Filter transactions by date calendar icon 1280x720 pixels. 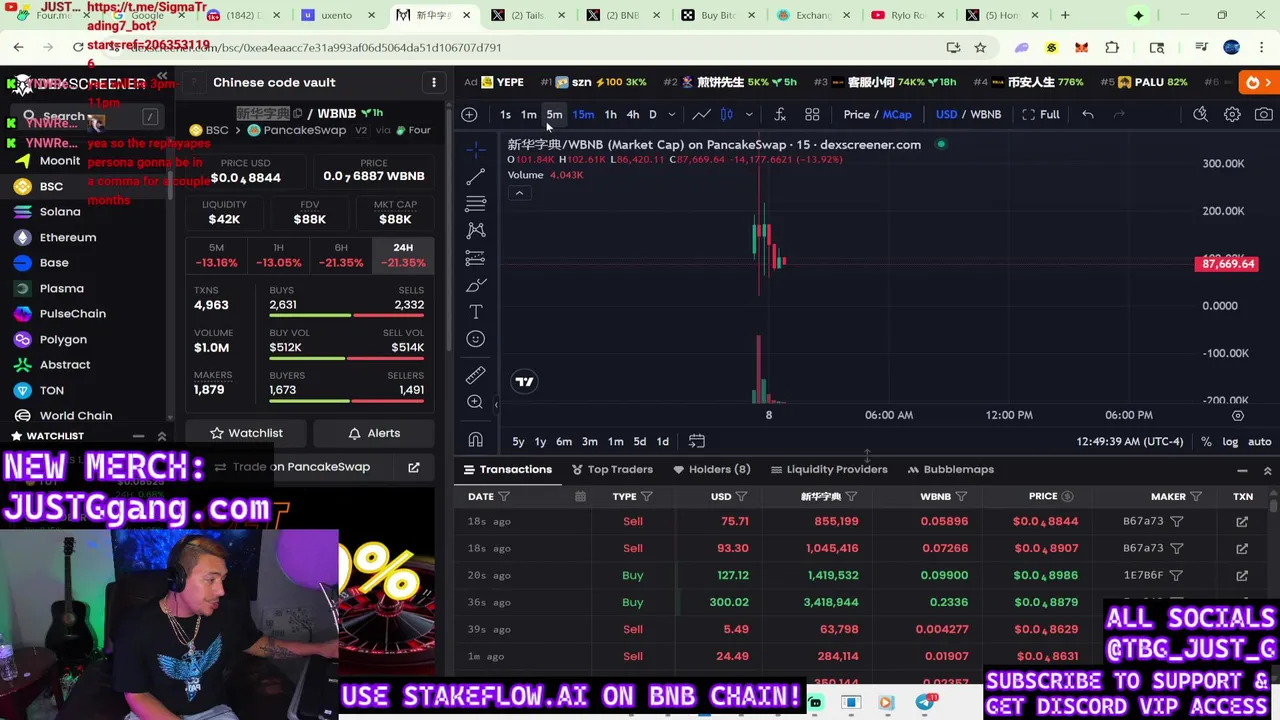pyautogui.click(x=580, y=496)
